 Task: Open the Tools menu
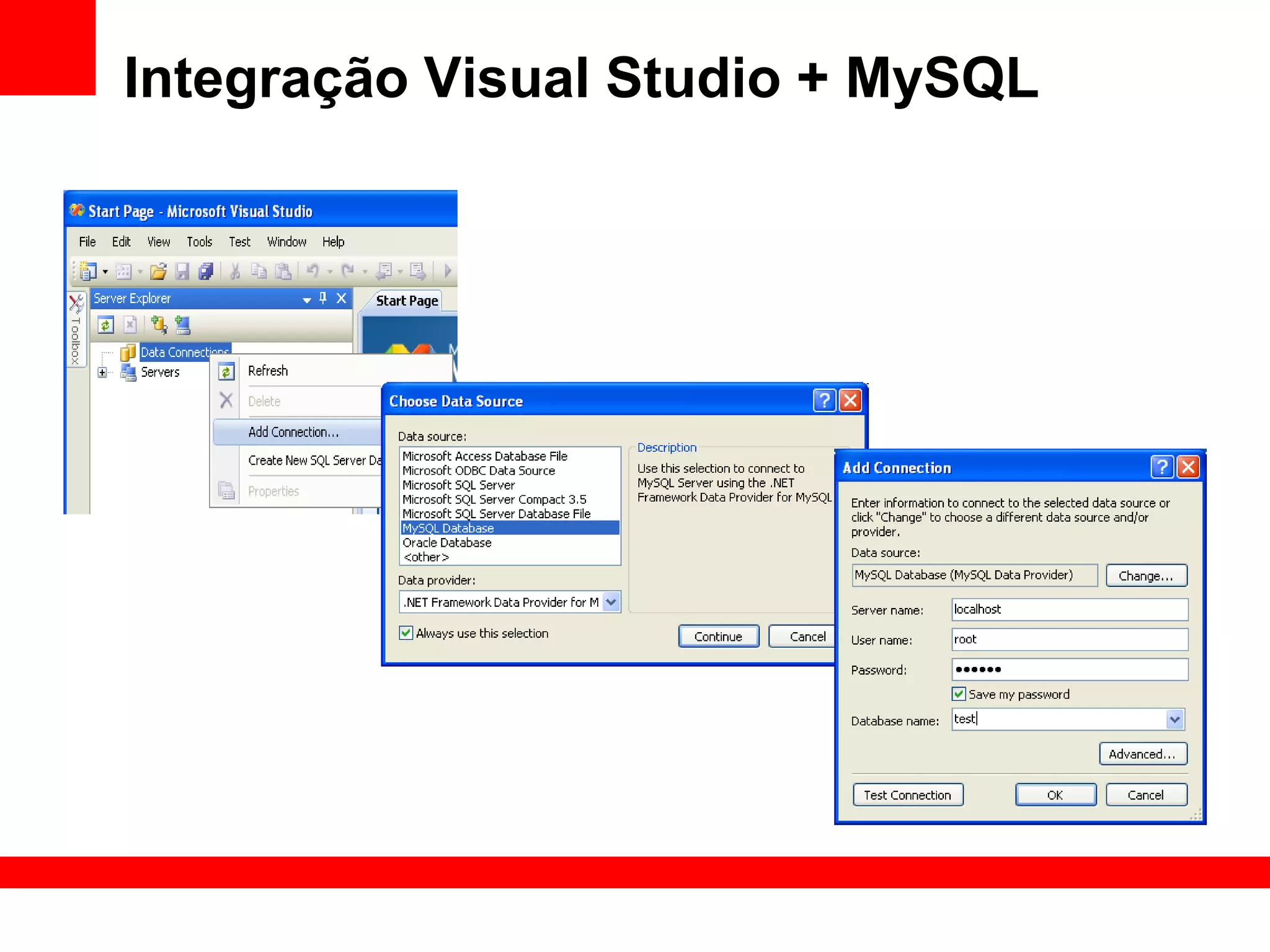point(200,242)
